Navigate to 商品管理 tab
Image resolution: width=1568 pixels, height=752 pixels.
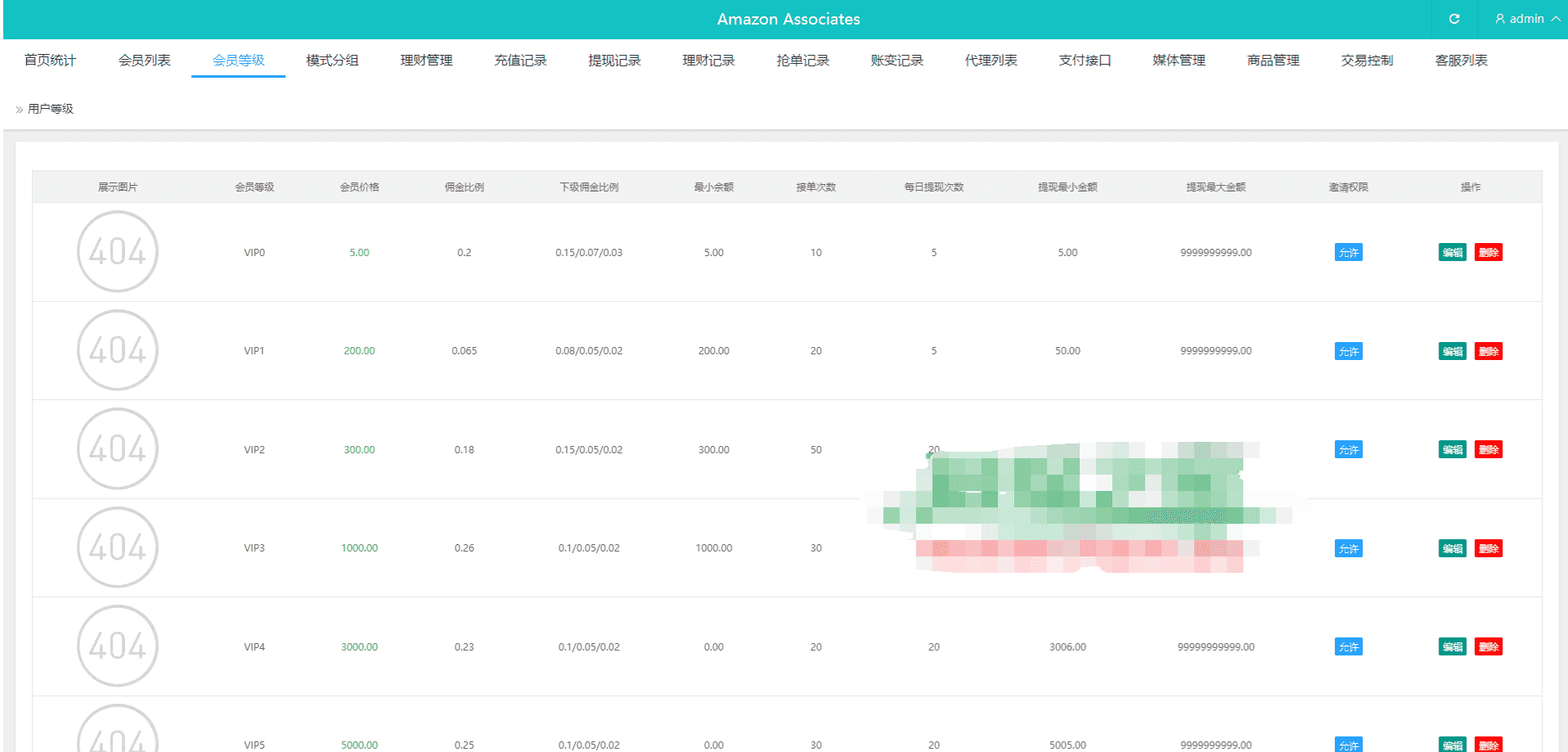(1273, 61)
